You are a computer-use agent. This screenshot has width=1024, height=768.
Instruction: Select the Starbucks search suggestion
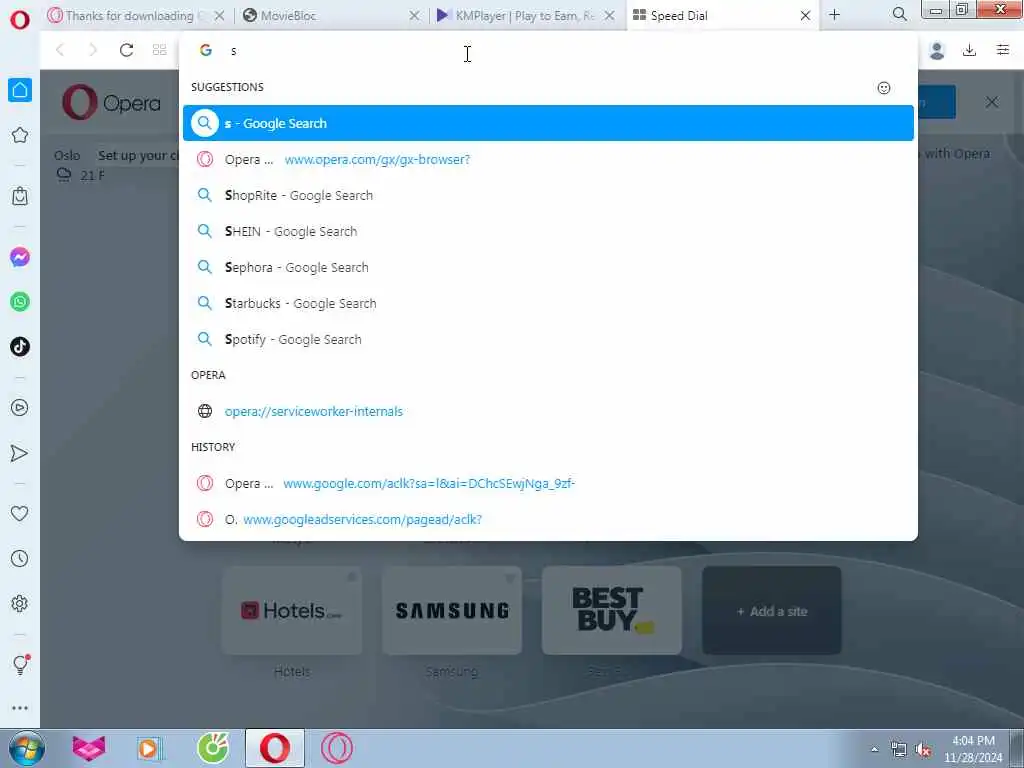coord(548,303)
